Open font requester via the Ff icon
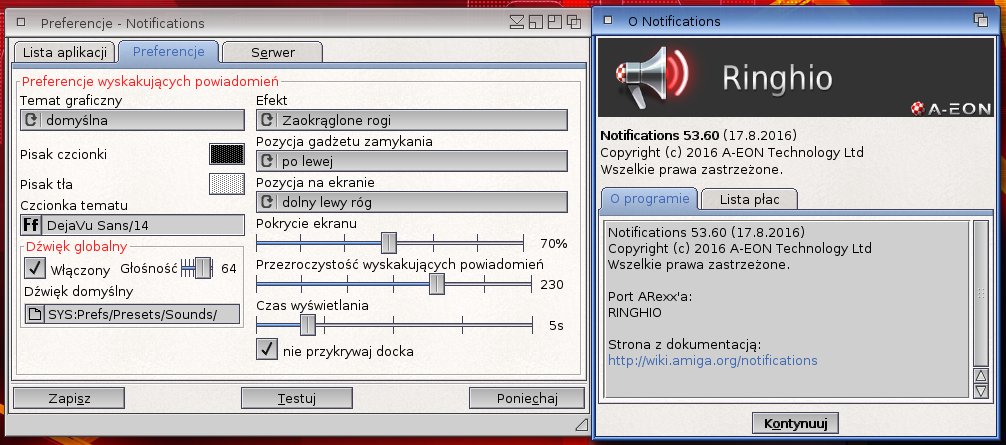Viewport: 1006px width, 445px height. click(31, 225)
